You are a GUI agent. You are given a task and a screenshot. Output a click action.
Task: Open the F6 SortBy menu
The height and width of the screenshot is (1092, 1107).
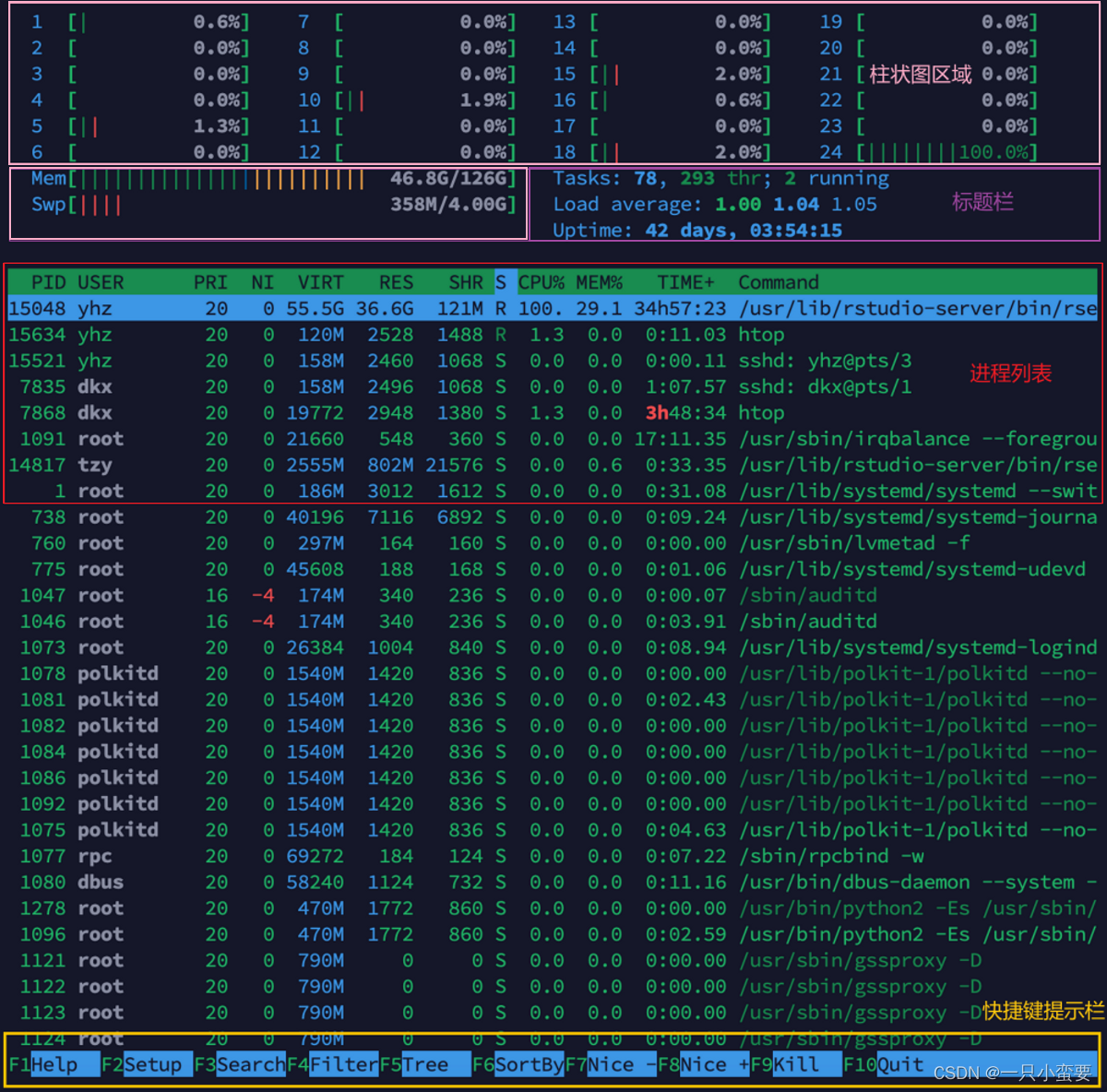(x=518, y=1064)
